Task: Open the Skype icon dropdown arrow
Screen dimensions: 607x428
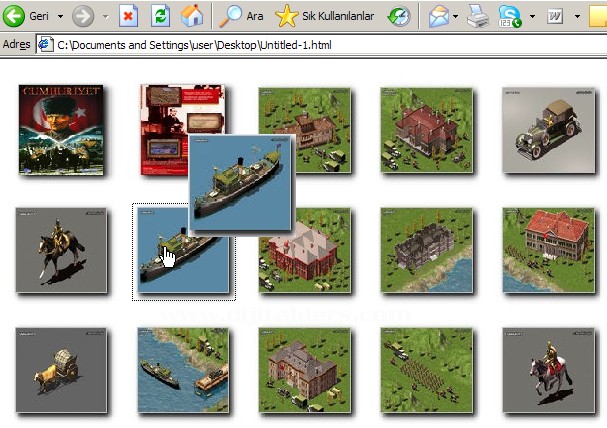Action: point(532,17)
